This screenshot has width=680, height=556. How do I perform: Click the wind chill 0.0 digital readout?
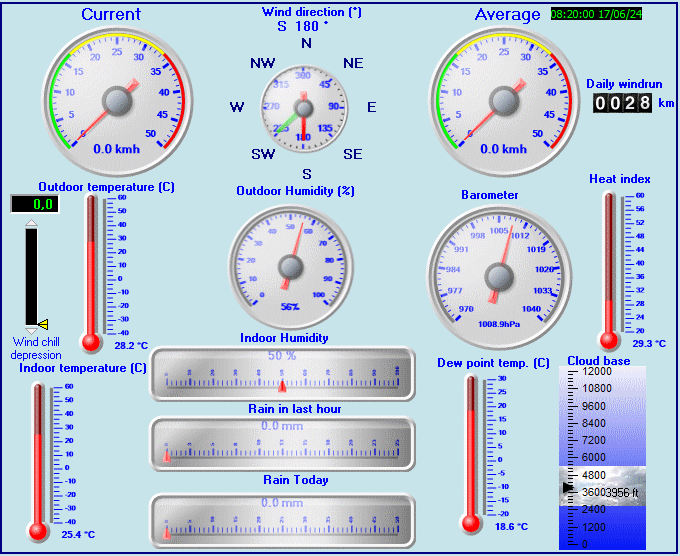click(x=31, y=204)
